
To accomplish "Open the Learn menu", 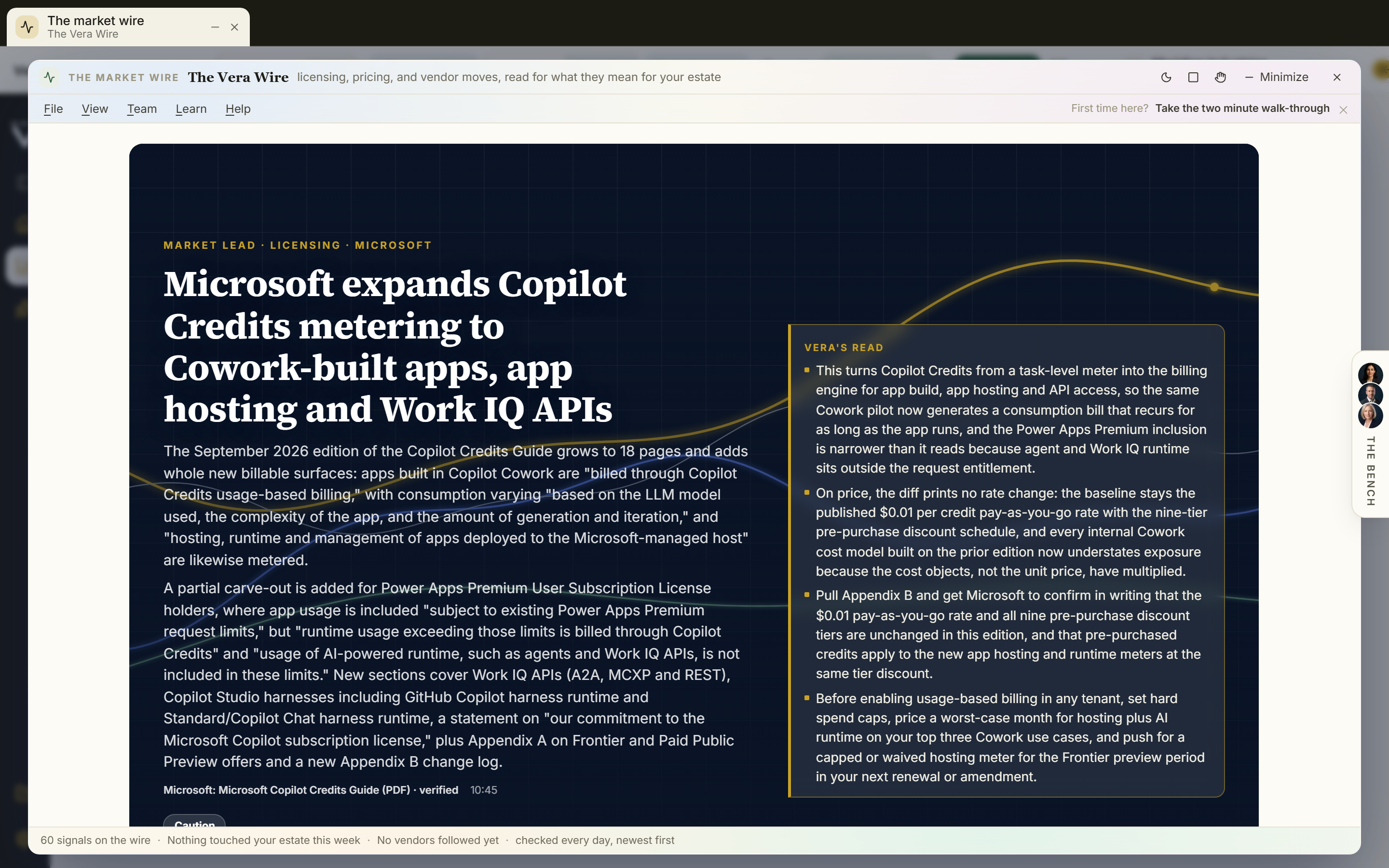I will click(x=191, y=108).
